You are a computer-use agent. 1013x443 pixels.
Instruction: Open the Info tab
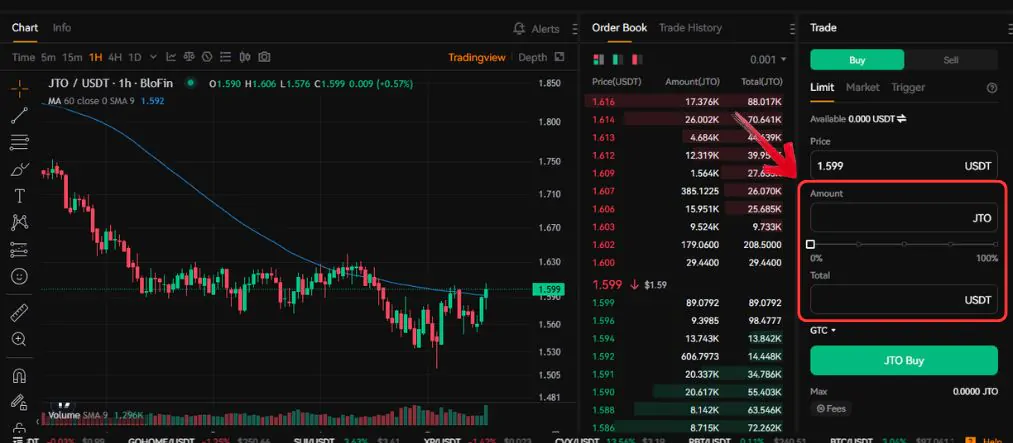(x=62, y=28)
